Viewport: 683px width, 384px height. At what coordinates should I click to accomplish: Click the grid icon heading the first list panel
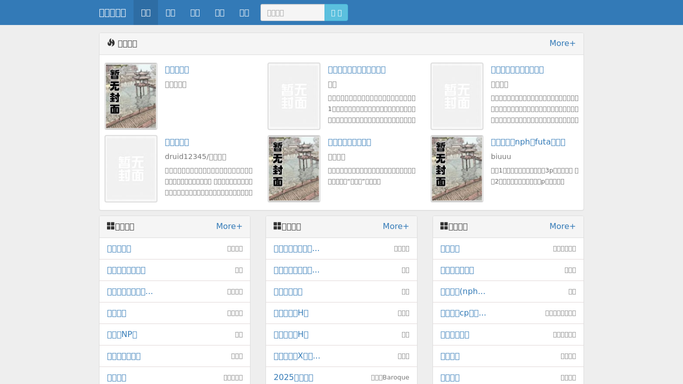[111, 226]
